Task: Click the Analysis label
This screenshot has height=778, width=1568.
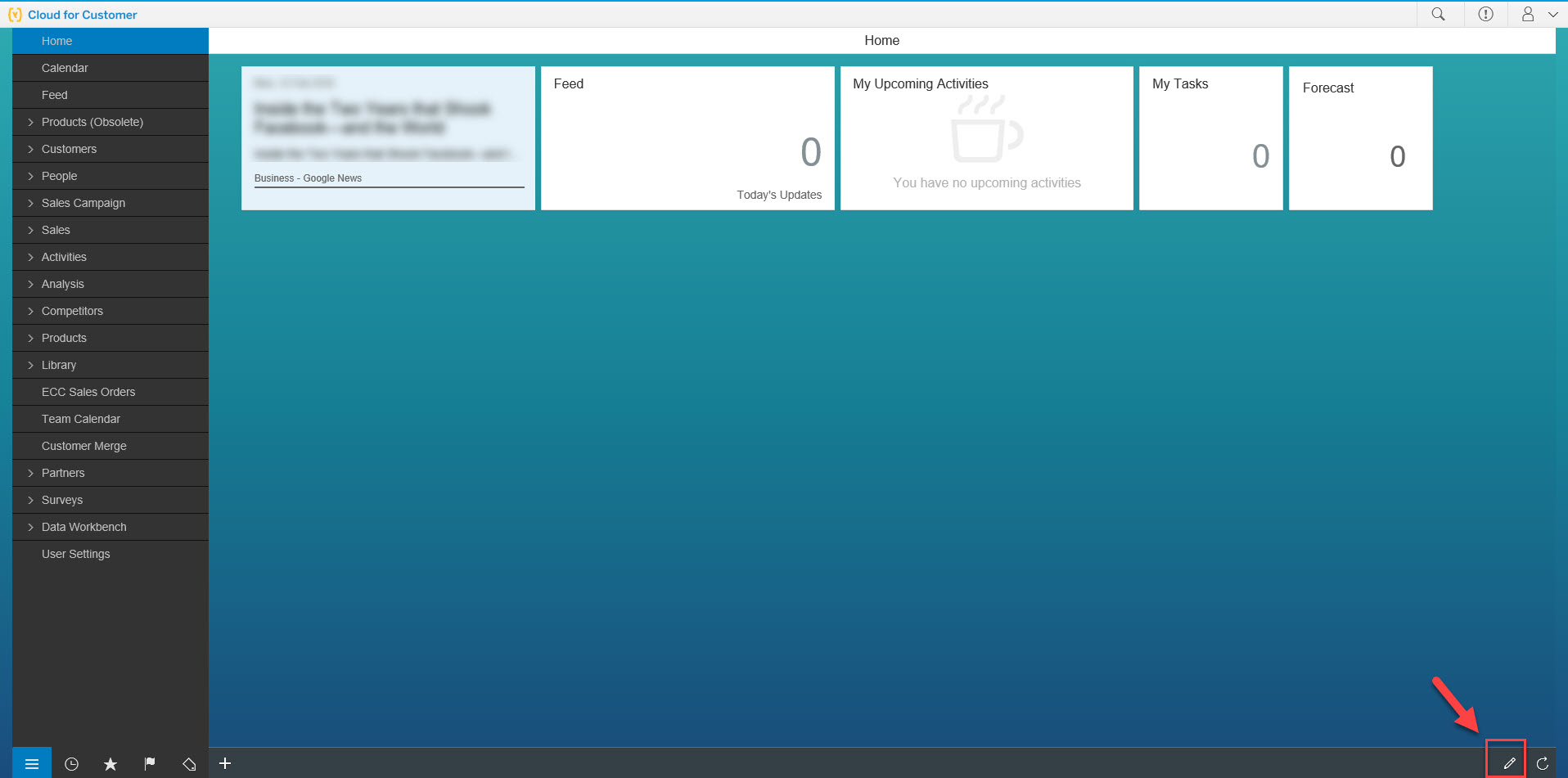Action: tap(63, 284)
